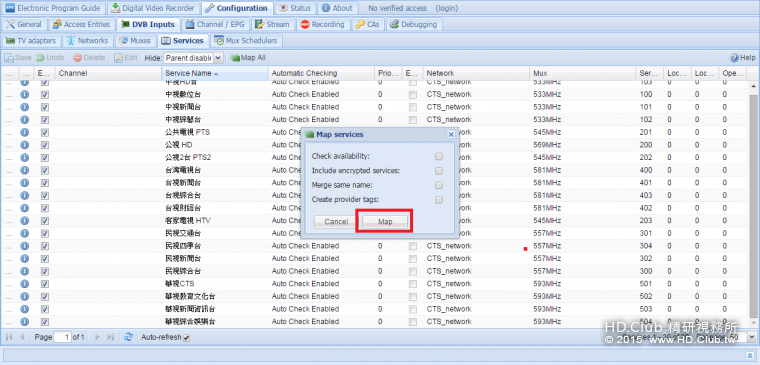Open info icon for 華視CTS row
This screenshot has height=365, width=760.
24,283
